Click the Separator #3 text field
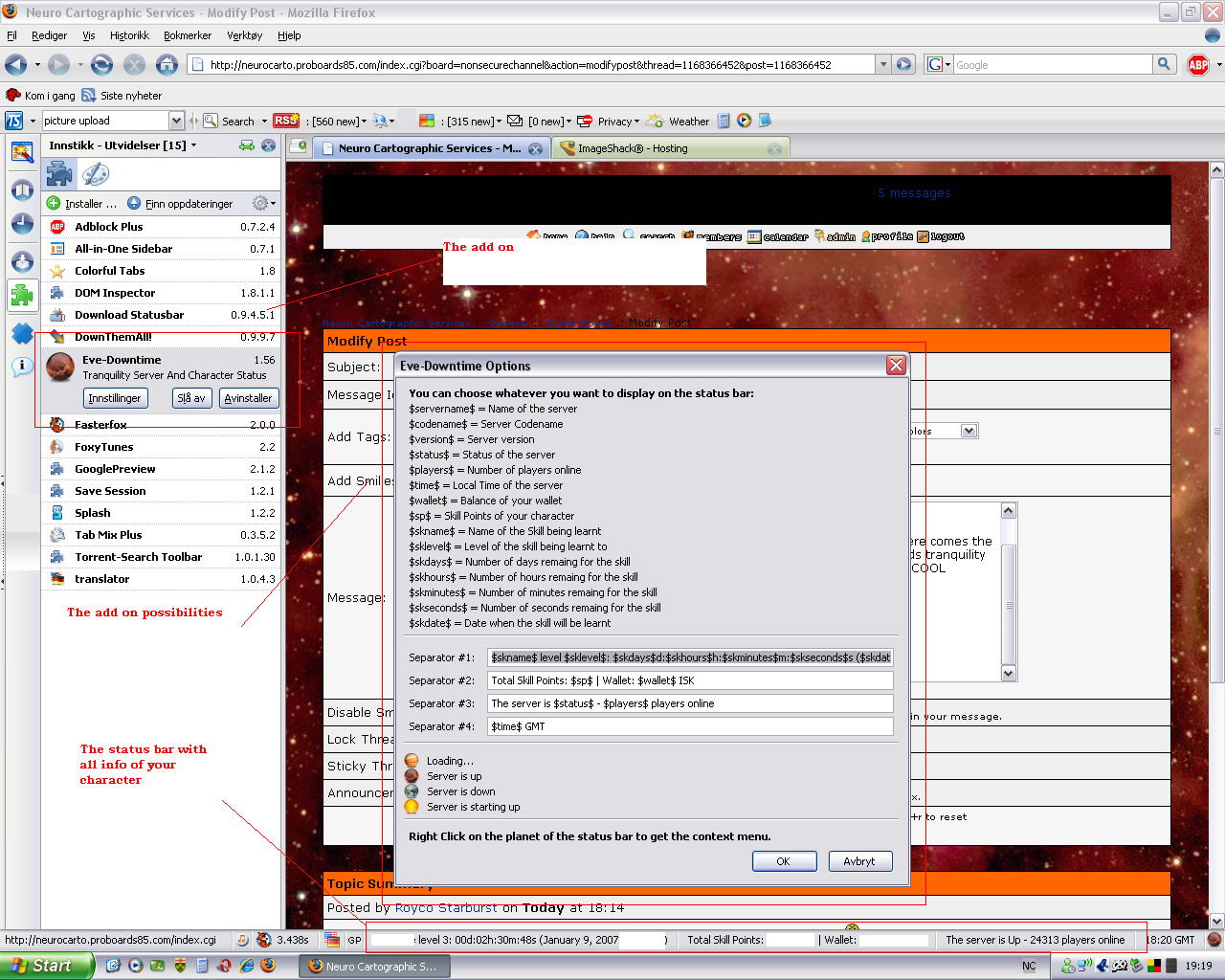 click(691, 703)
